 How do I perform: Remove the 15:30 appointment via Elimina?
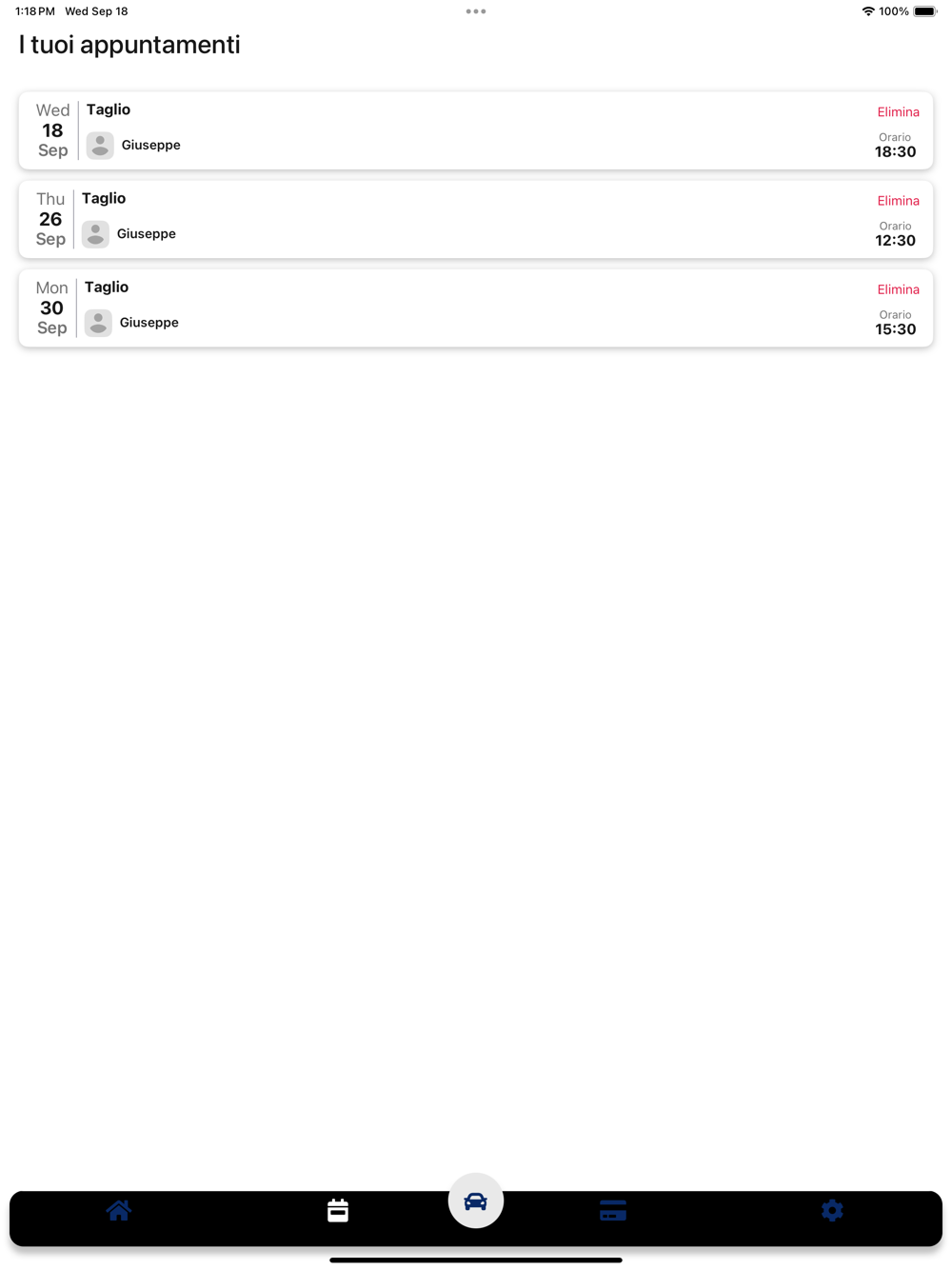[898, 289]
